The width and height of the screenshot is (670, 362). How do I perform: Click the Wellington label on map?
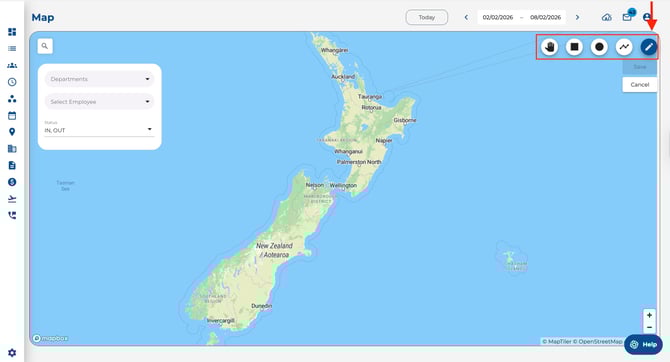click(343, 185)
